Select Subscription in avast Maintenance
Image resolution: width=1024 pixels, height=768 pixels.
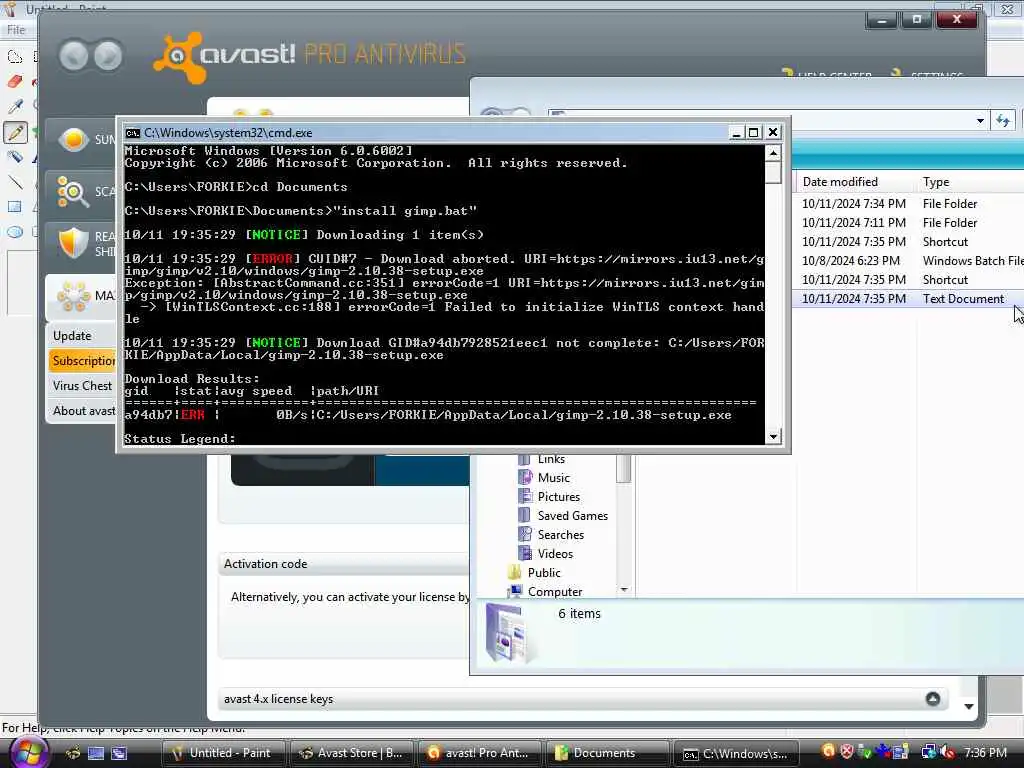[x=82, y=360]
